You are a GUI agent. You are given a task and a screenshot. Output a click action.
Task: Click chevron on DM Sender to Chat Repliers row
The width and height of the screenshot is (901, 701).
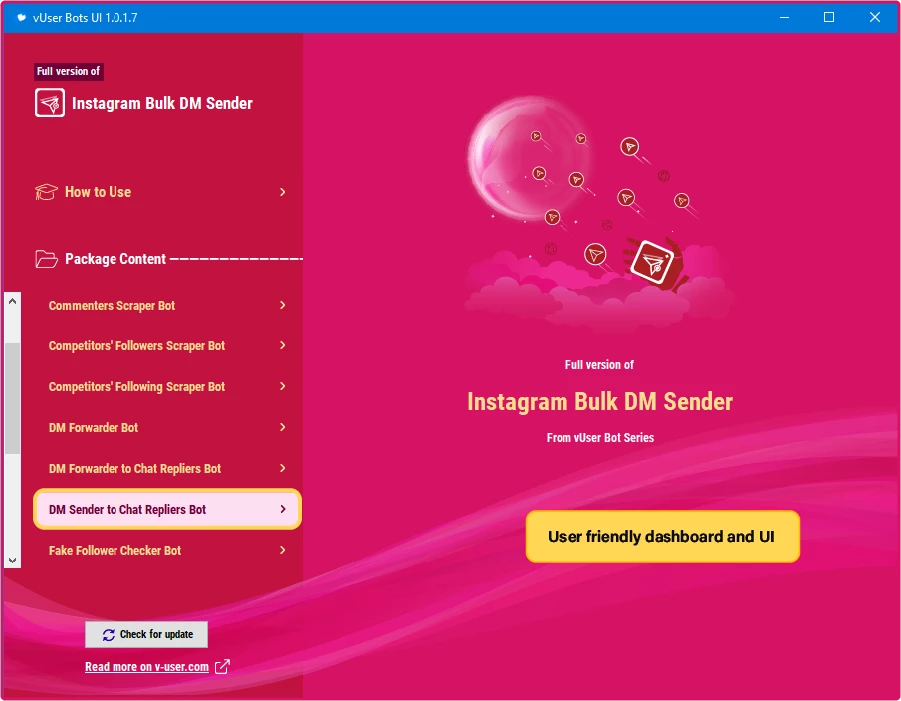point(282,509)
